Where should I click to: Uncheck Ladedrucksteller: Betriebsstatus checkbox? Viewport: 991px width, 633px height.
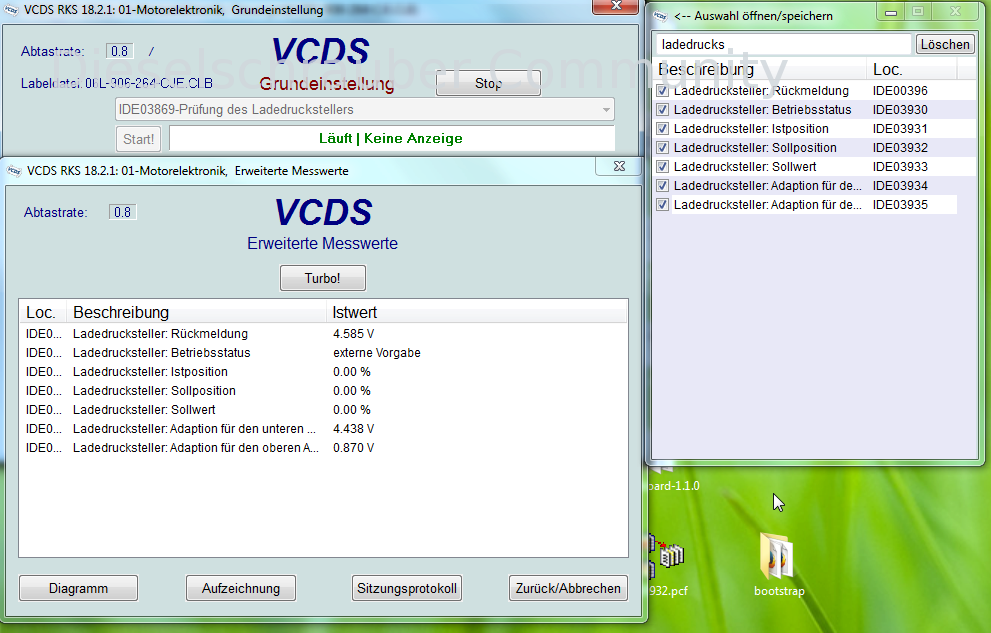(662, 110)
